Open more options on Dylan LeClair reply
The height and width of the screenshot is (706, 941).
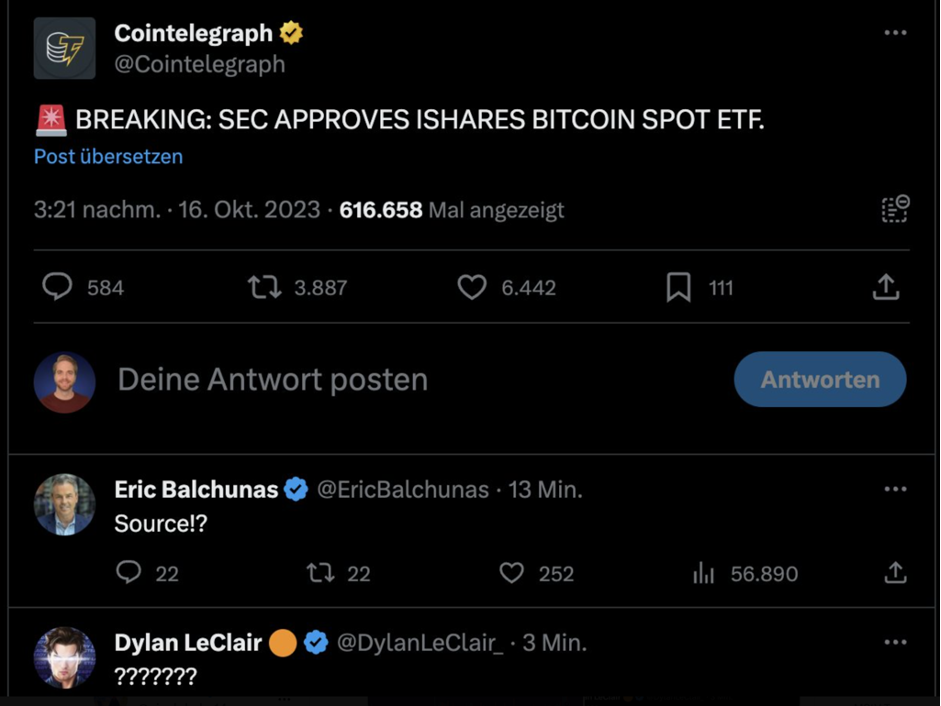(x=895, y=642)
